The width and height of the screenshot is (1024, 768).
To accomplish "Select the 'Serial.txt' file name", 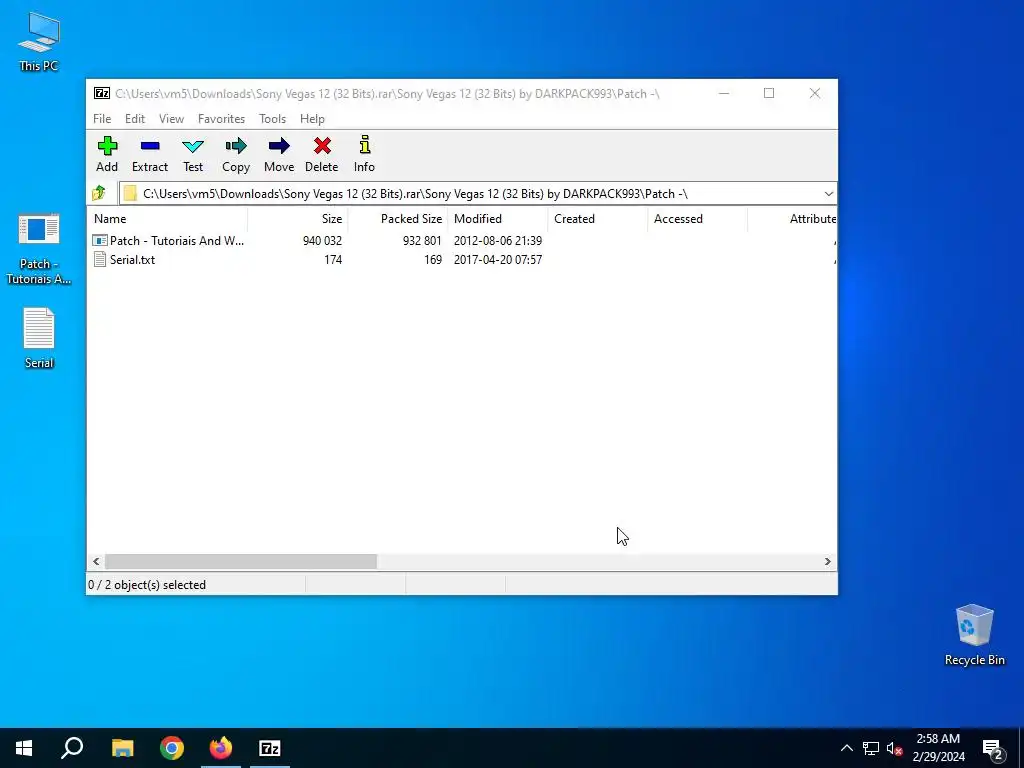I will (x=133, y=259).
